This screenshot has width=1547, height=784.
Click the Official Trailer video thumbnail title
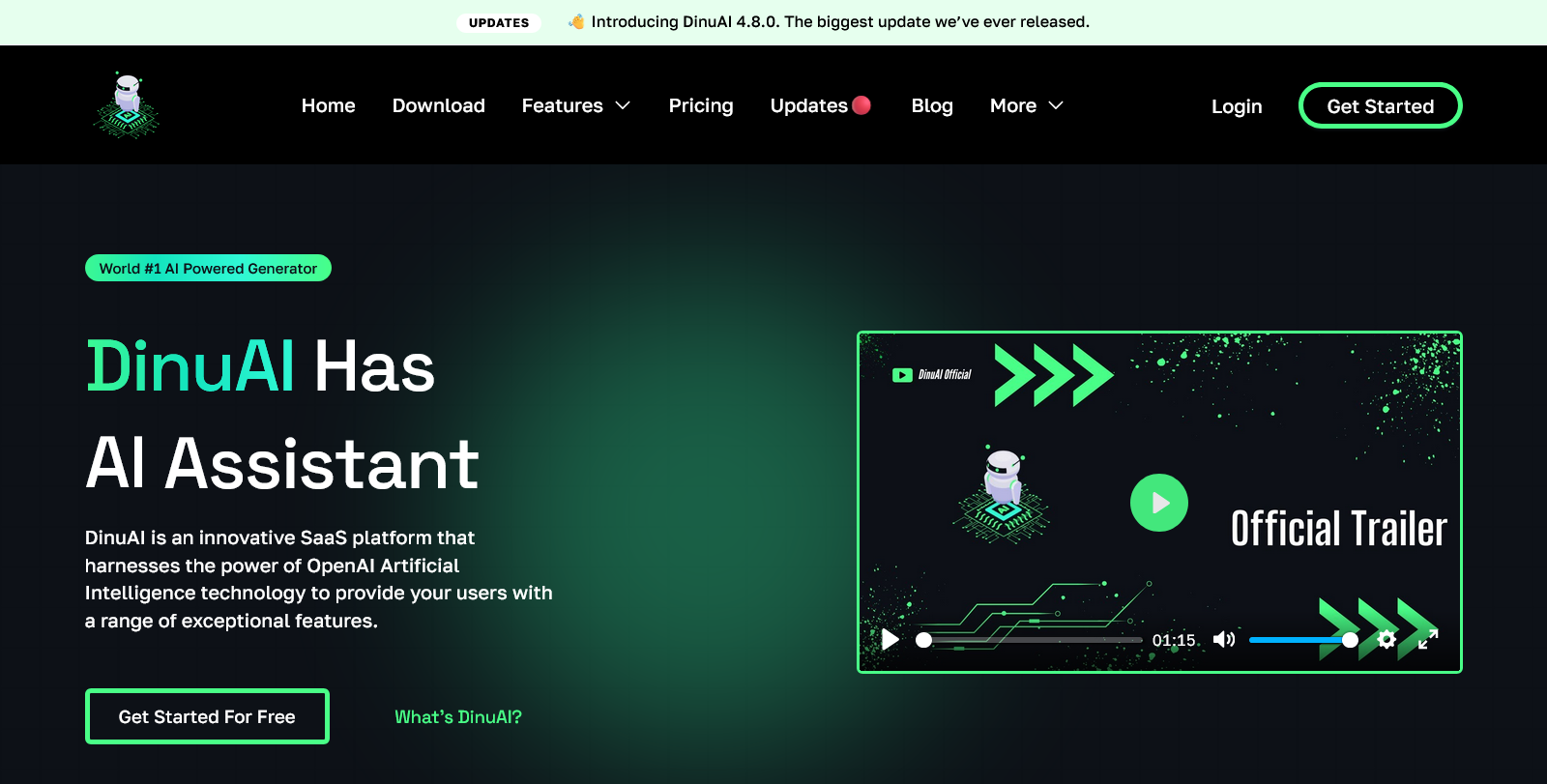pos(1338,529)
